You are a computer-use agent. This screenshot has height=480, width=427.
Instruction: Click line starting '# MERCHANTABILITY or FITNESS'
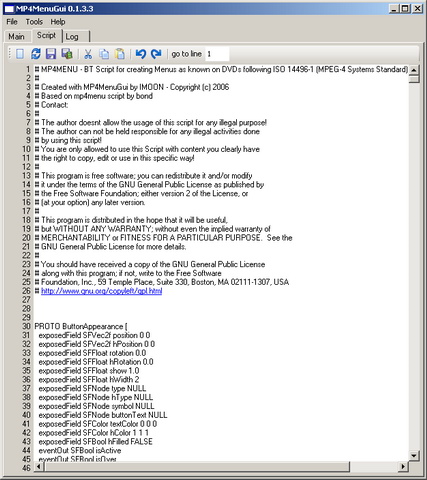pyautogui.click(x=163, y=238)
